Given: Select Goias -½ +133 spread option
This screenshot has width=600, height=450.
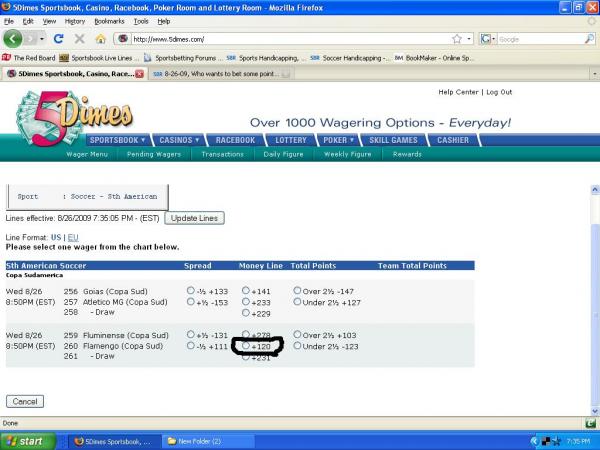Looking at the screenshot, I should pyautogui.click(x=191, y=291).
